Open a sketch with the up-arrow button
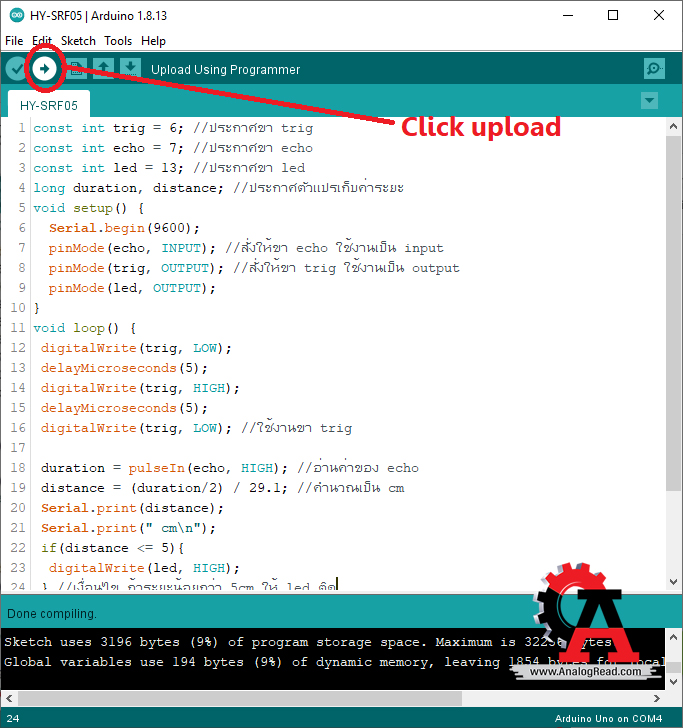The width and height of the screenshot is (683, 728). [x=103, y=69]
